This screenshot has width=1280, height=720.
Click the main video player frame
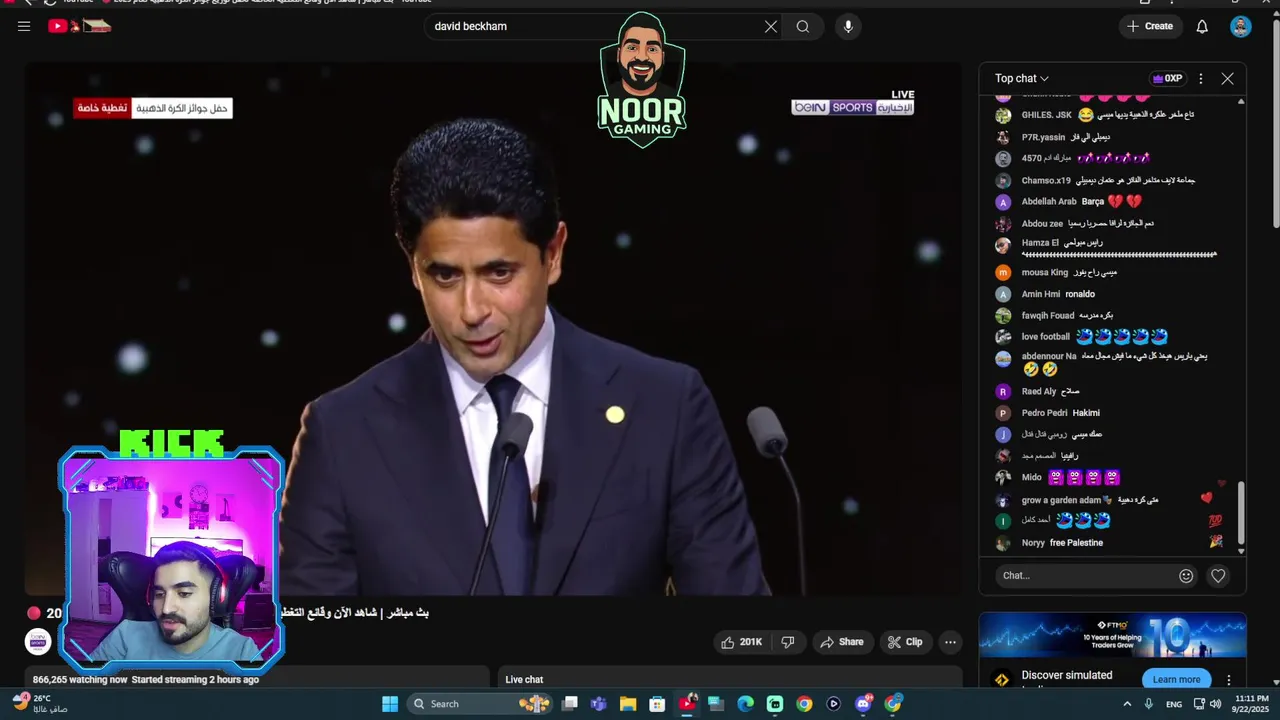pyautogui.click(x=493, y=330)
